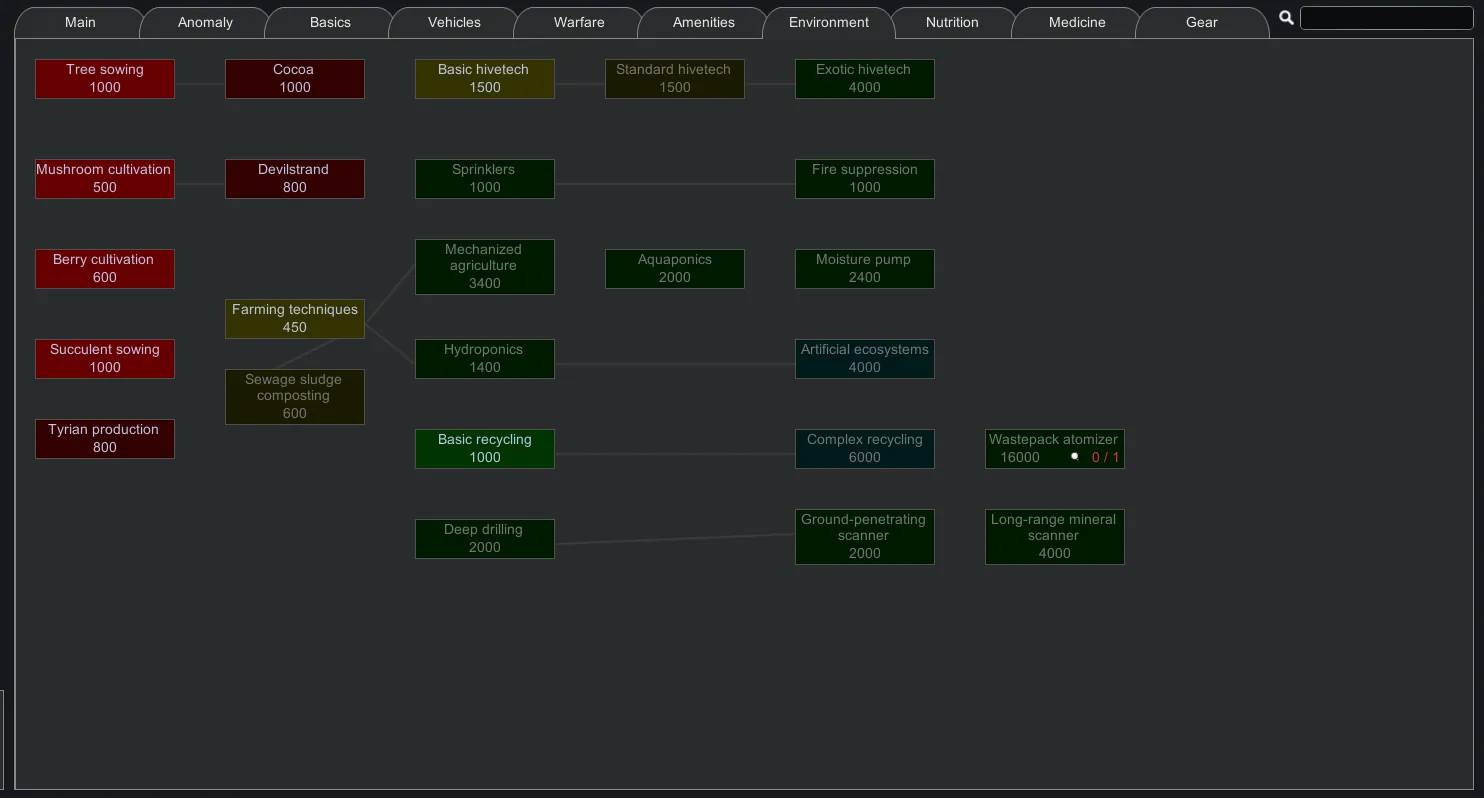
Task: Open the Anomaly tab
Action: pyautogui.click(x=205, y=22)
